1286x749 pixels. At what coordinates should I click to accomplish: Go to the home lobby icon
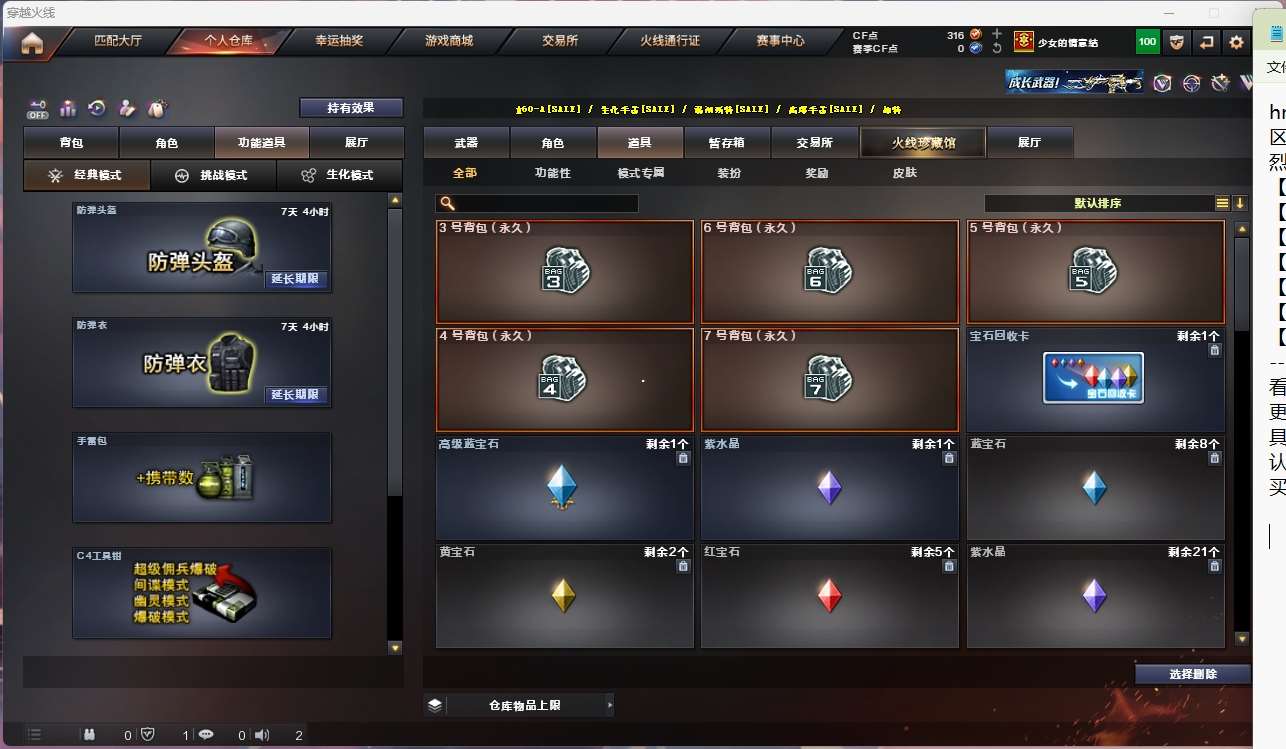click(x=32, y=43)
